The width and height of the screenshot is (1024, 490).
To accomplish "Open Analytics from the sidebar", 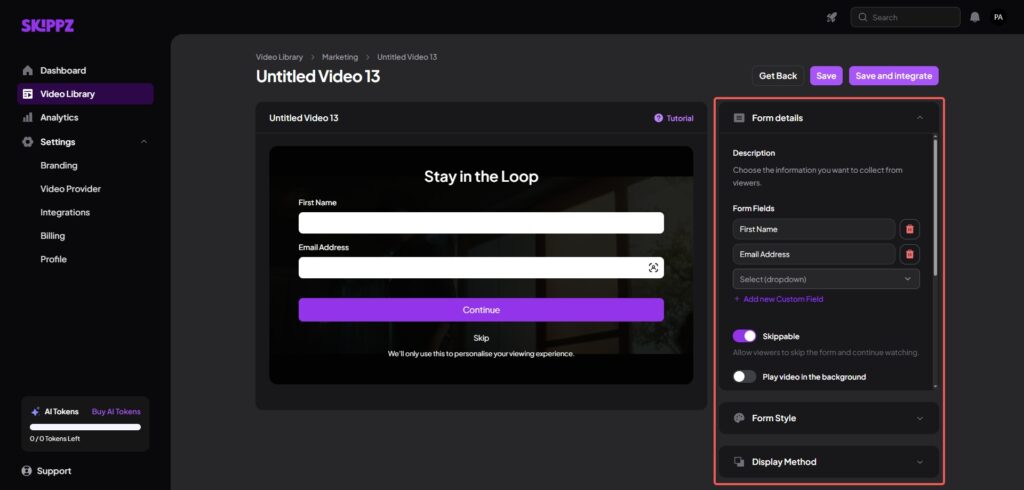I will (x=58, y=117).
